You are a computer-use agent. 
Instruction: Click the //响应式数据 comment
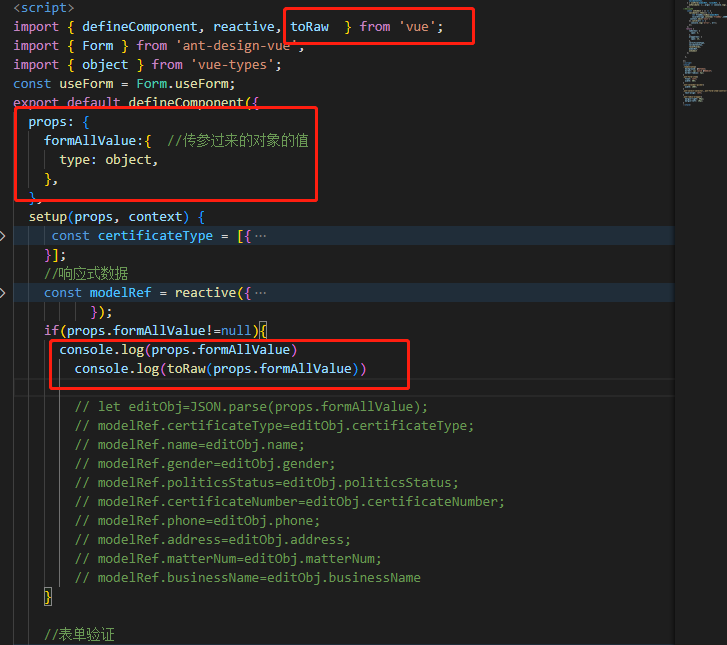(86, 274)
